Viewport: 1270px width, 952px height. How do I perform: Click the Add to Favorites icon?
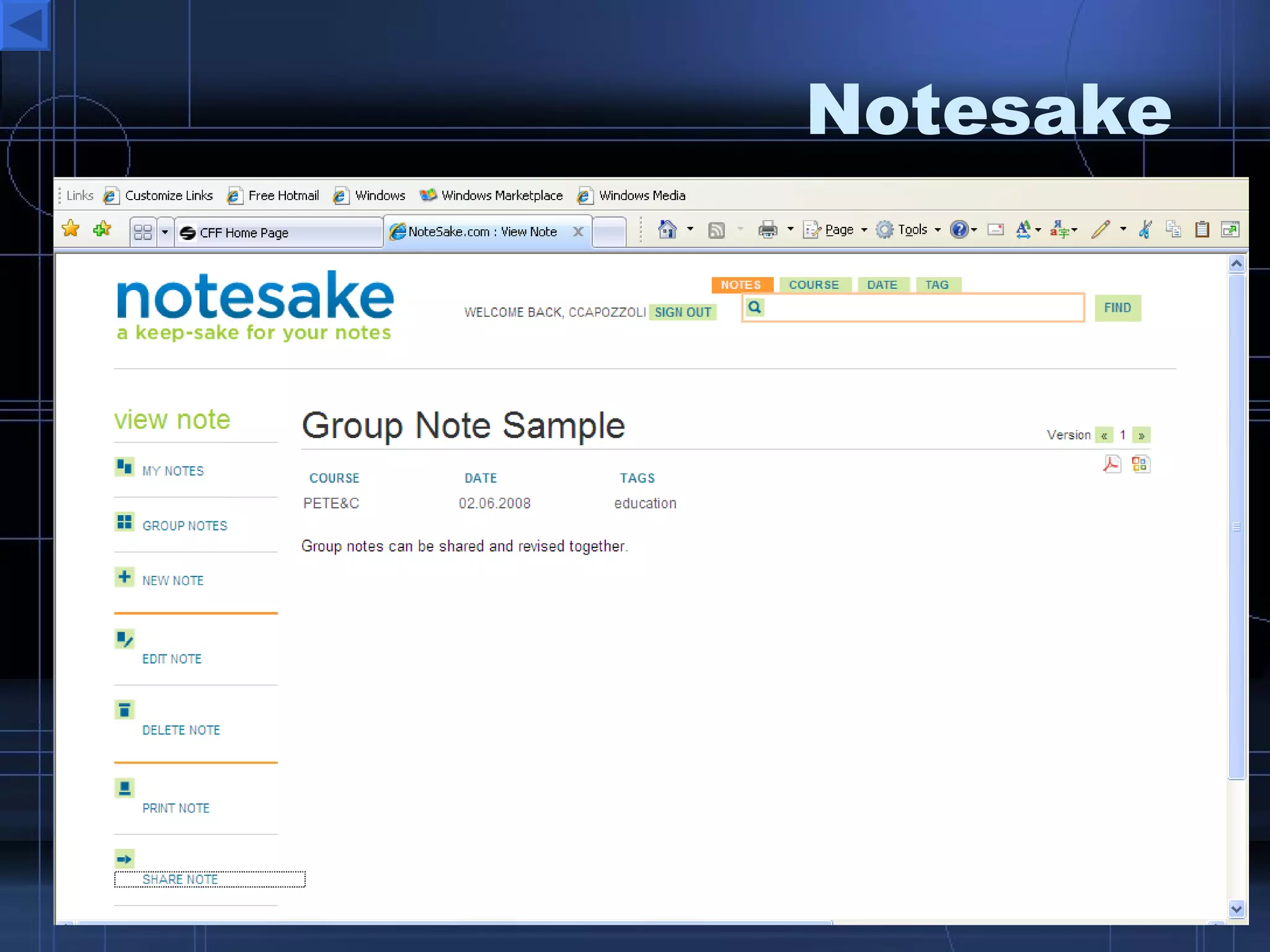tap(102, 229)
